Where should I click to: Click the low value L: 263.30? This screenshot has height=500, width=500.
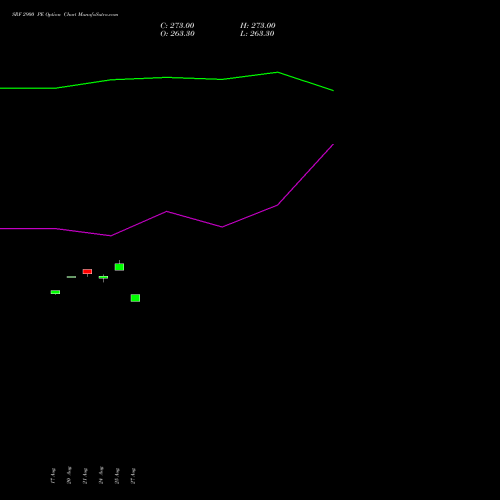click(x=257, y=34)
